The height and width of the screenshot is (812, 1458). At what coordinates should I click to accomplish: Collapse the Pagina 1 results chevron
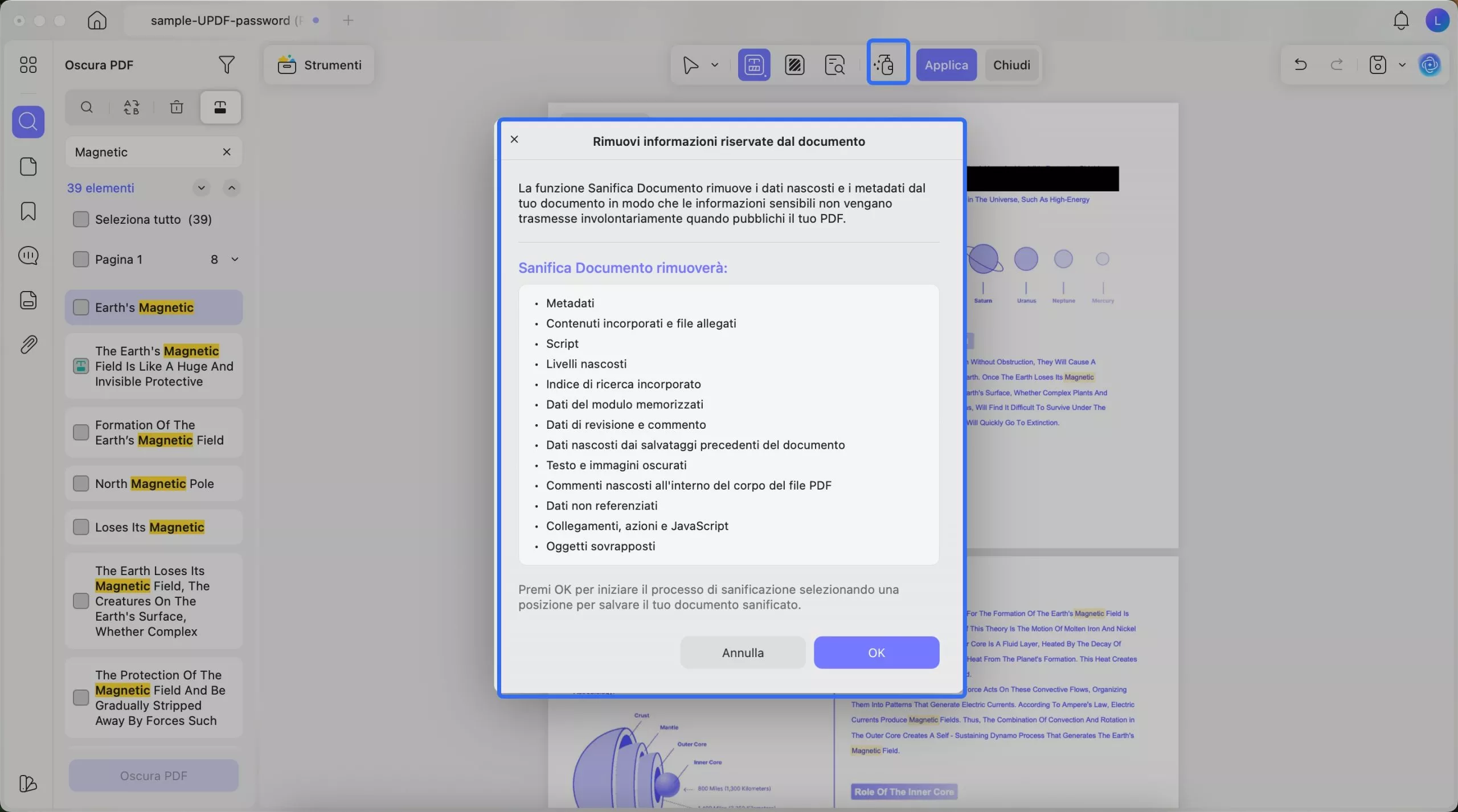[x=235, y=260]
